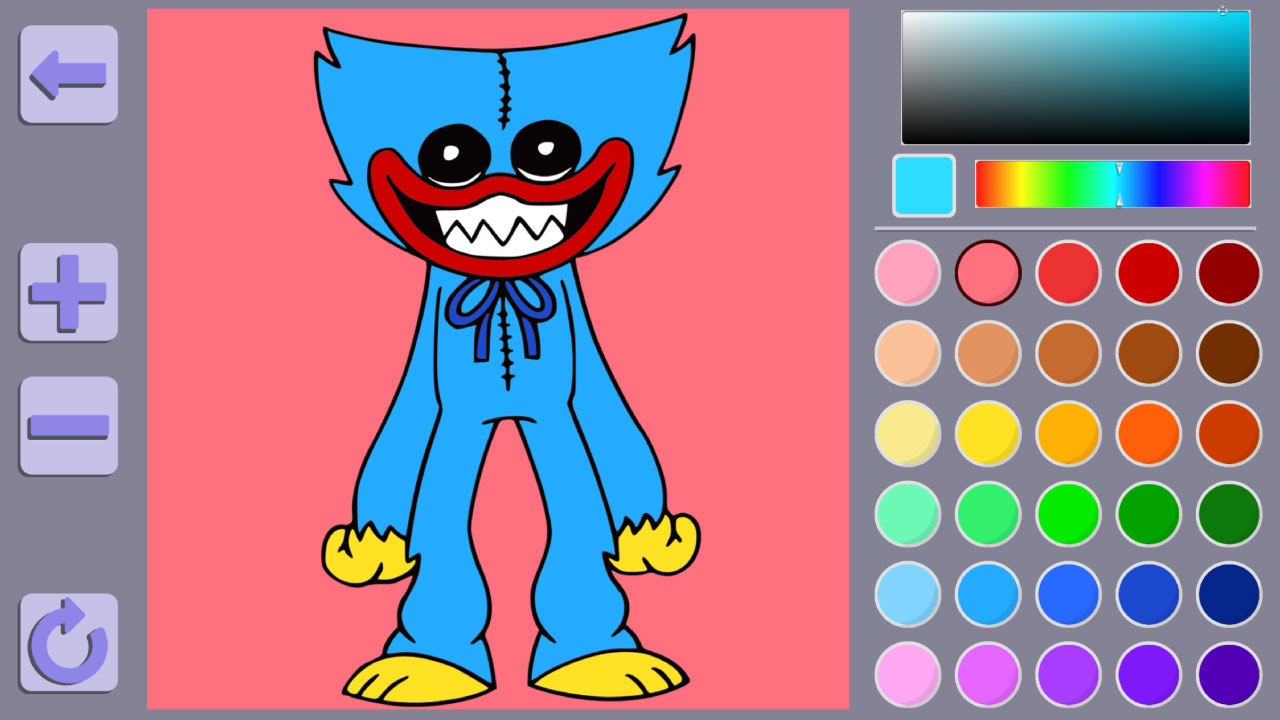Viewport: 1280px width, 720px height.
Task: Select the dark navy blue swatch
Action: [1227, 593]
